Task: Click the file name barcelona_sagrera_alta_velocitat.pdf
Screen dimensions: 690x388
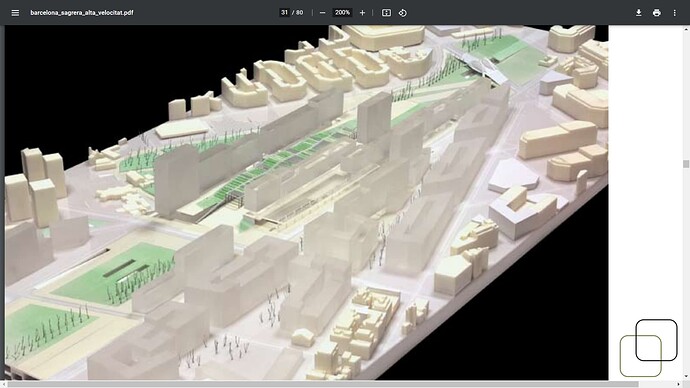Action: (x=82, y=13)
